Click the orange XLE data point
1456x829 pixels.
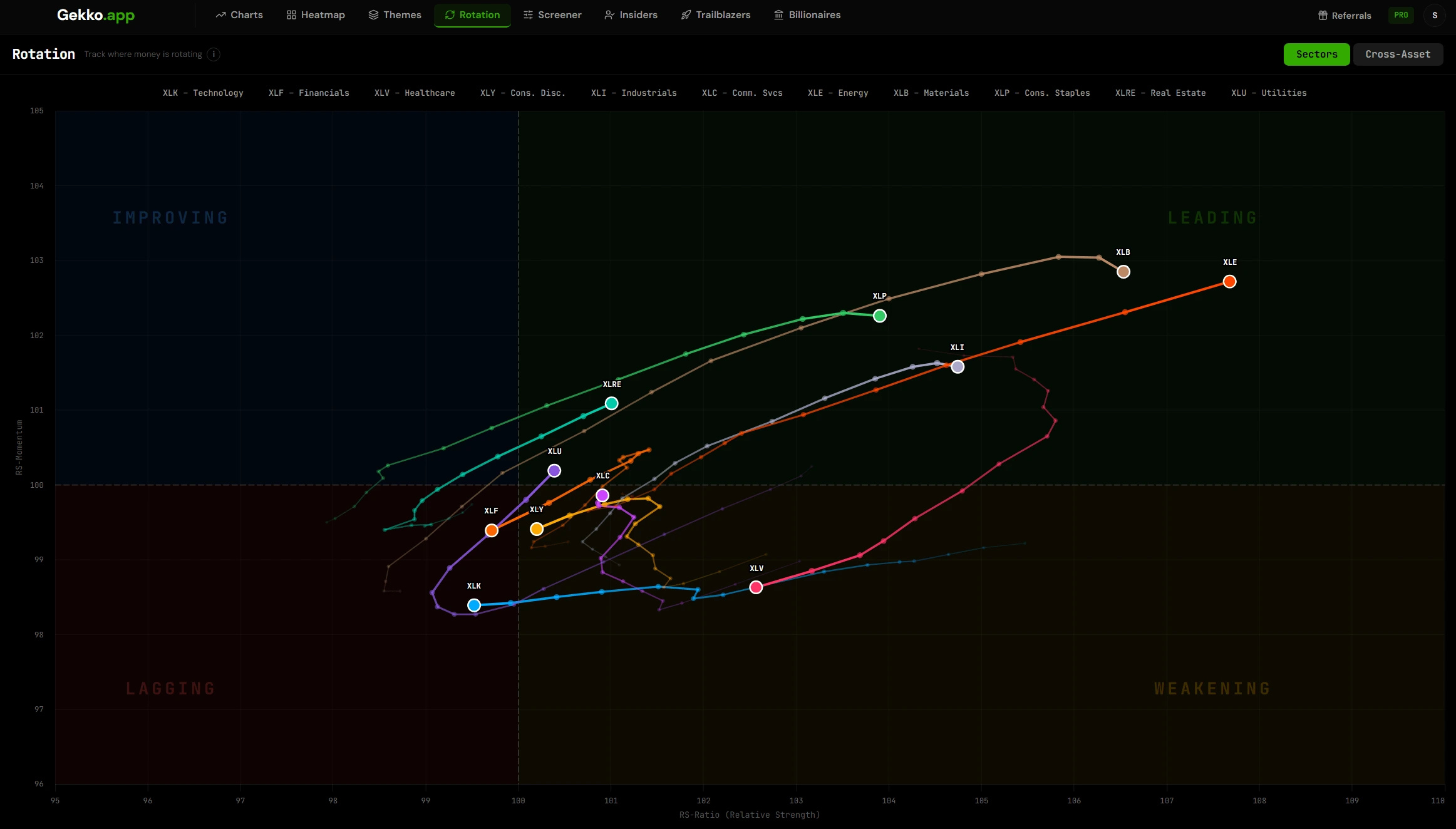coord(1229,282)
